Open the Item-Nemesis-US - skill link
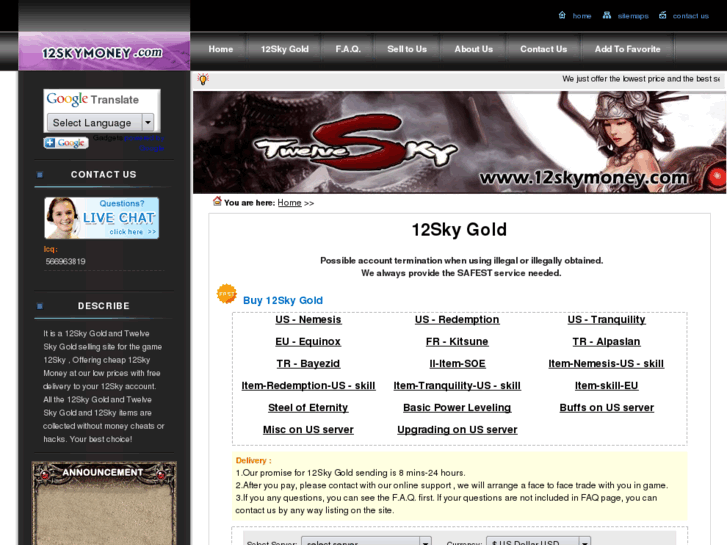Viewport: 727px width, 545px height. coord(606,364)
